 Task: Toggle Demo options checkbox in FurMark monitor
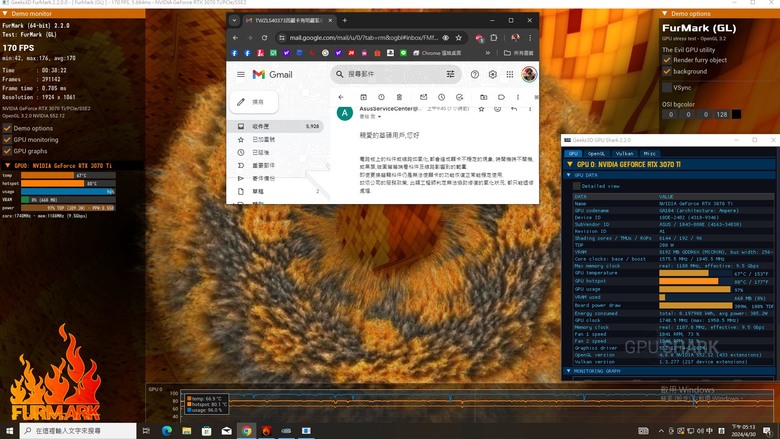click(7, 128)
